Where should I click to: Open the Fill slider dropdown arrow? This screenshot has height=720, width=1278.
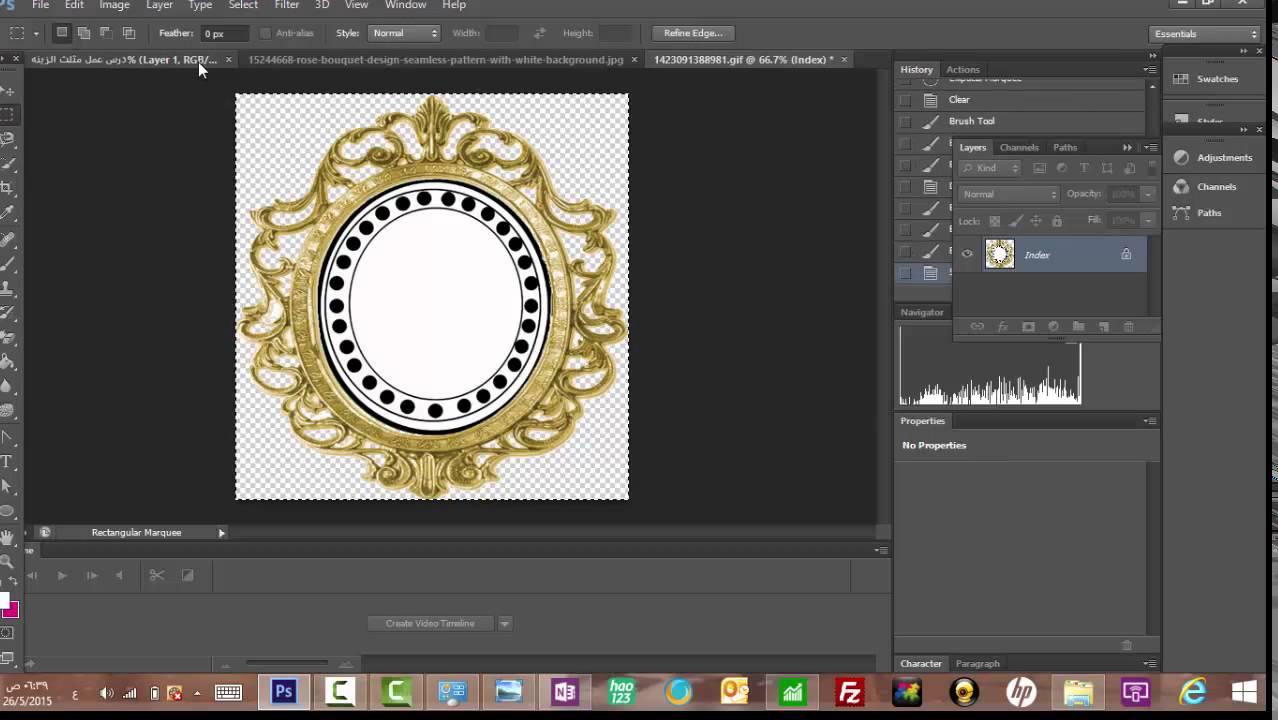click(x=1148, y=220)
